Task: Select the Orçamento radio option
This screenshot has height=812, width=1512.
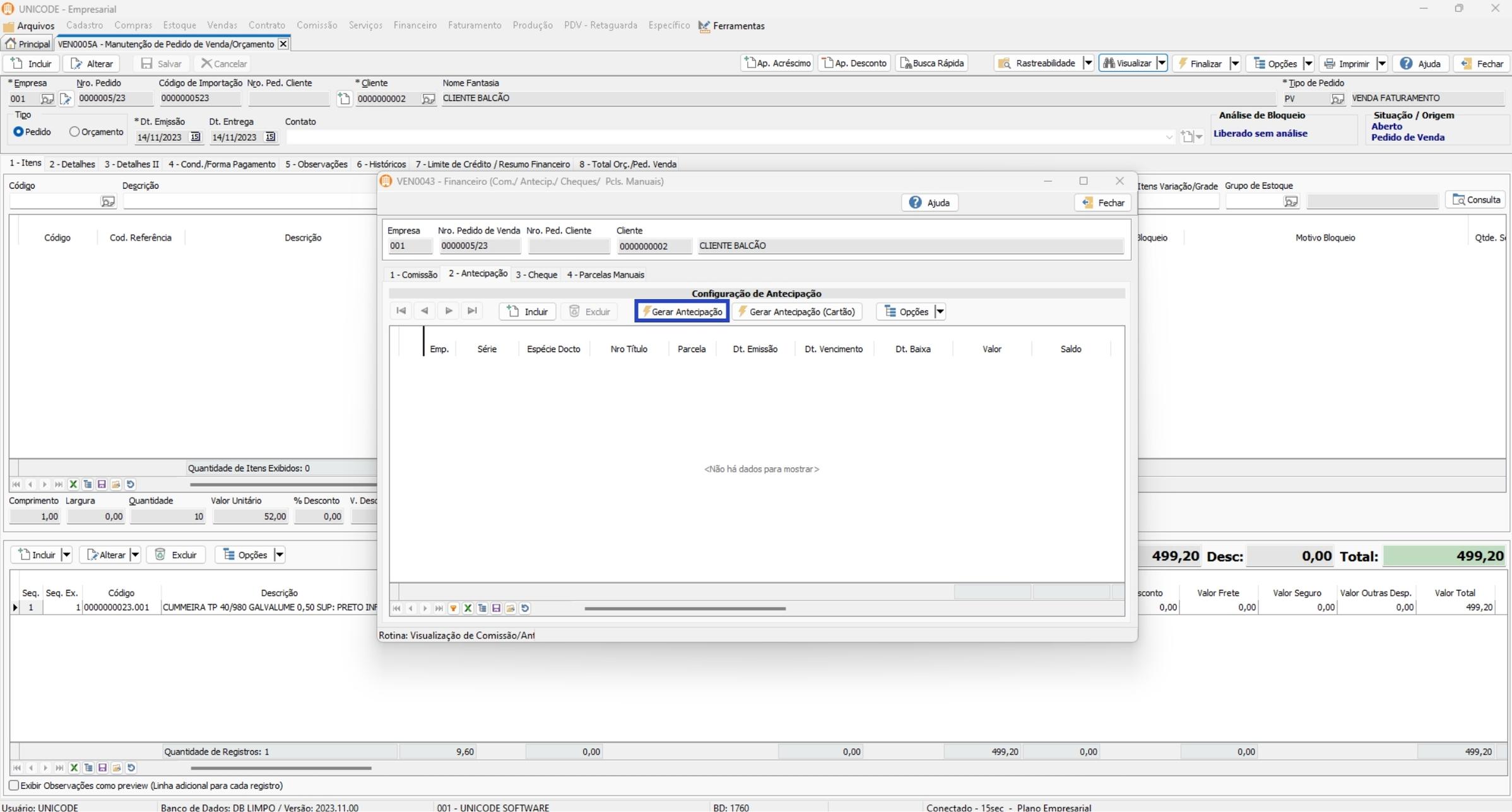Action: tap(74, 132)
